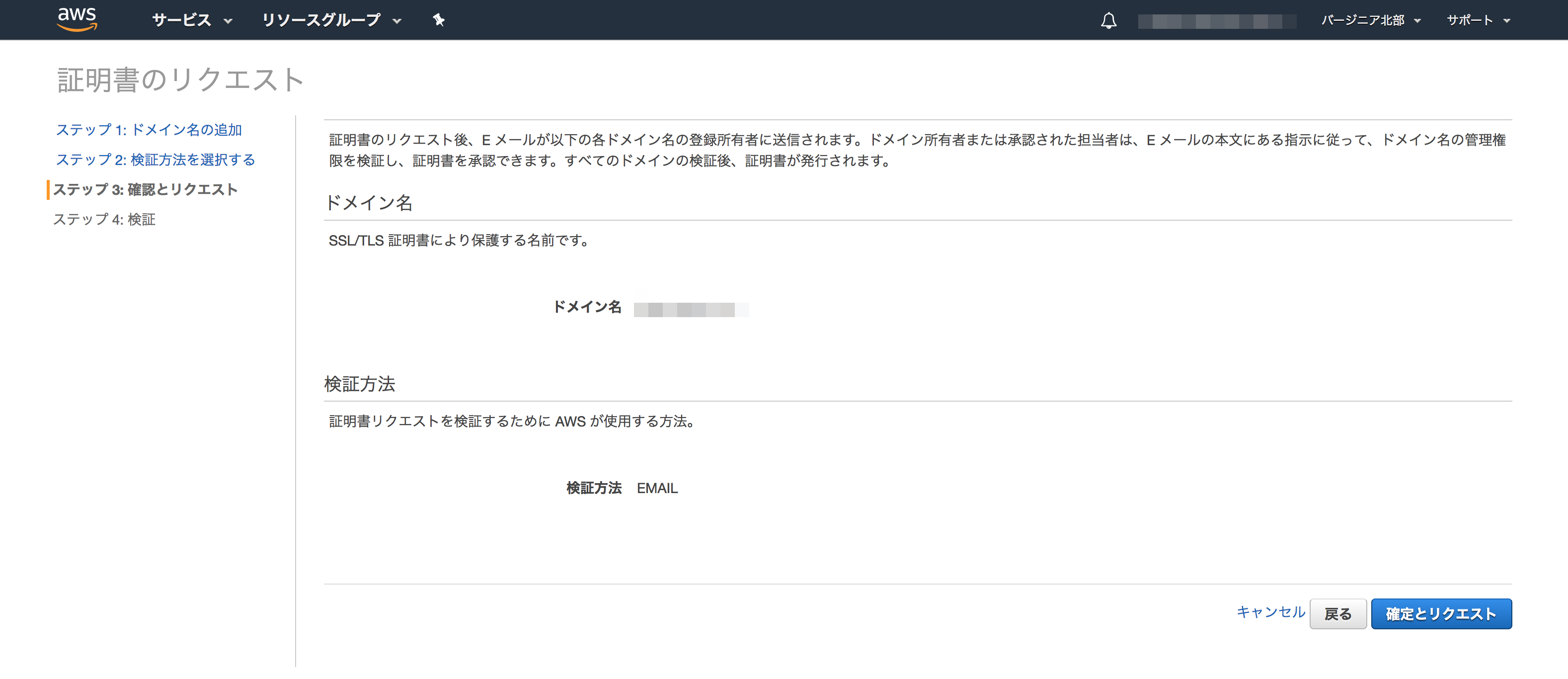The image size is (1568, 679).
Task: Click the 証明書のリクエスト page title
Action: click(181, 80)
